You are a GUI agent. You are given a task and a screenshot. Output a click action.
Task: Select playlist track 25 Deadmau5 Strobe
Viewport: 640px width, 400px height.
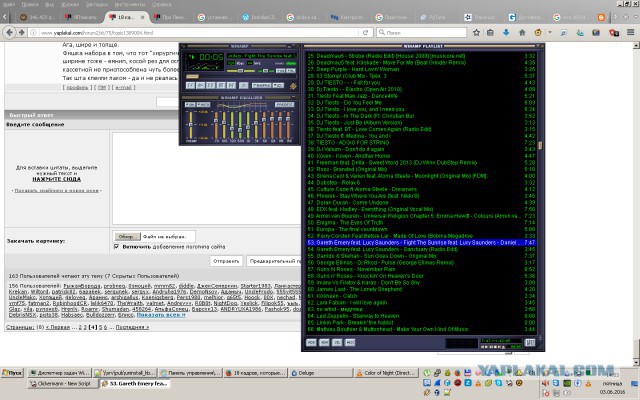coord(421,56)
